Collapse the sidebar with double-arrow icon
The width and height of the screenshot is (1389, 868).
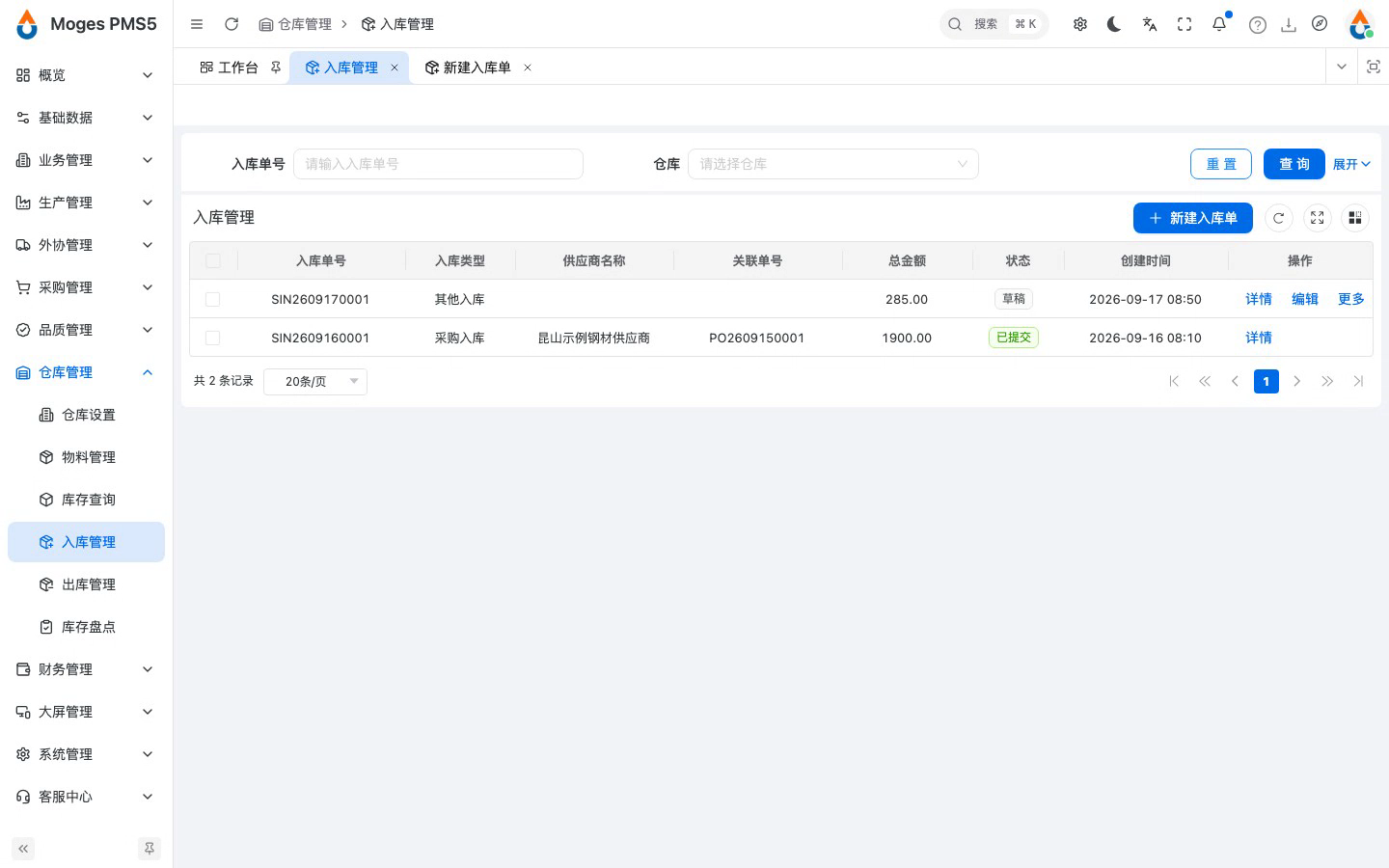[23, 849]
